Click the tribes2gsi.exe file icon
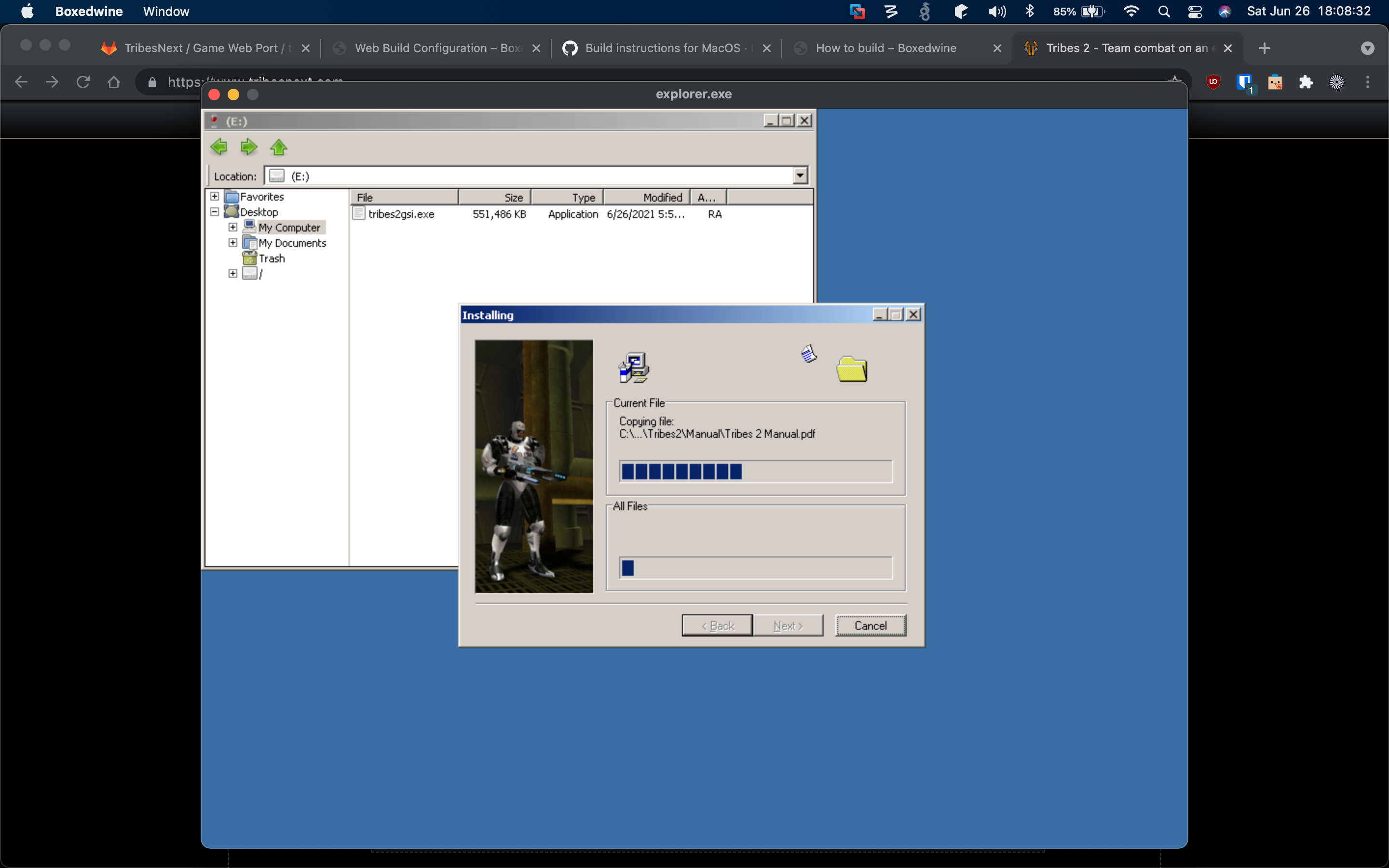This screenshot has height=868, width=1389. point(359,214)
